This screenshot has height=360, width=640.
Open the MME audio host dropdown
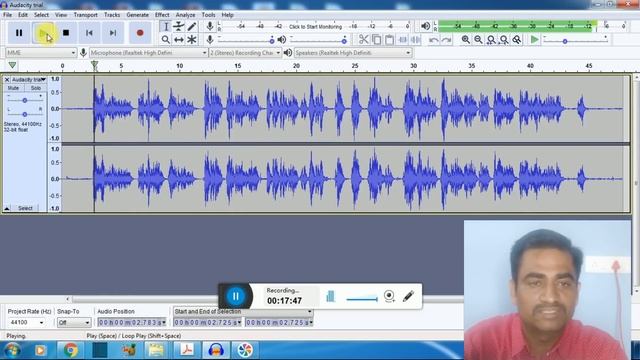41,53
